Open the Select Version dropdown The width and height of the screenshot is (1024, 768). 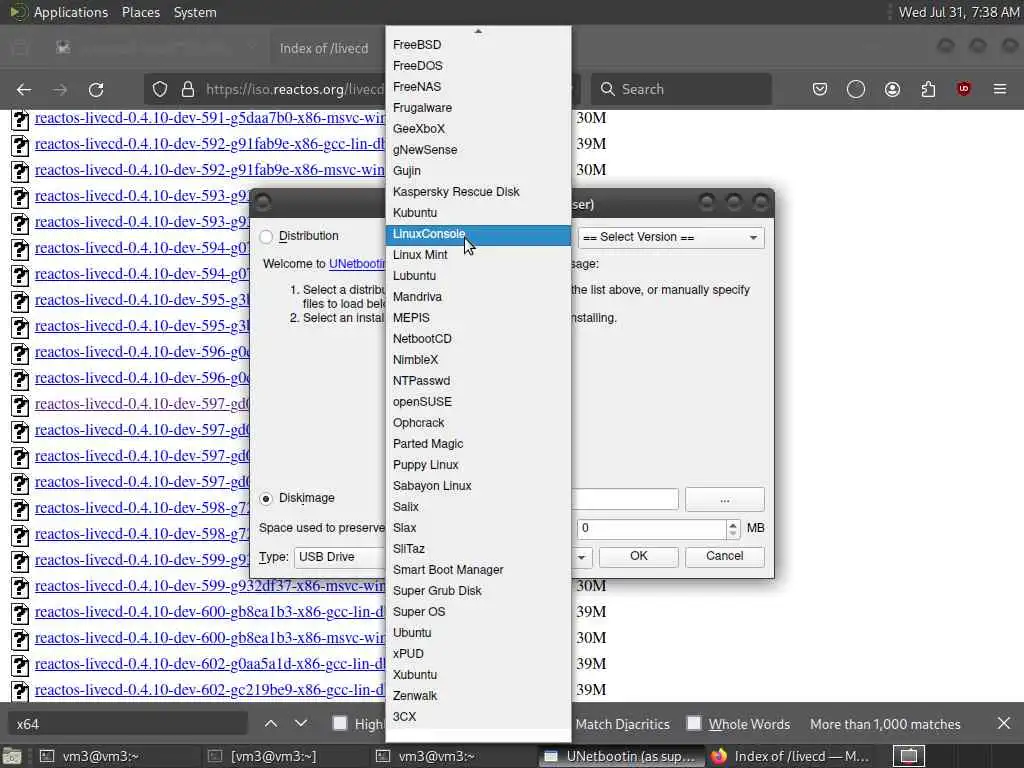671,237
